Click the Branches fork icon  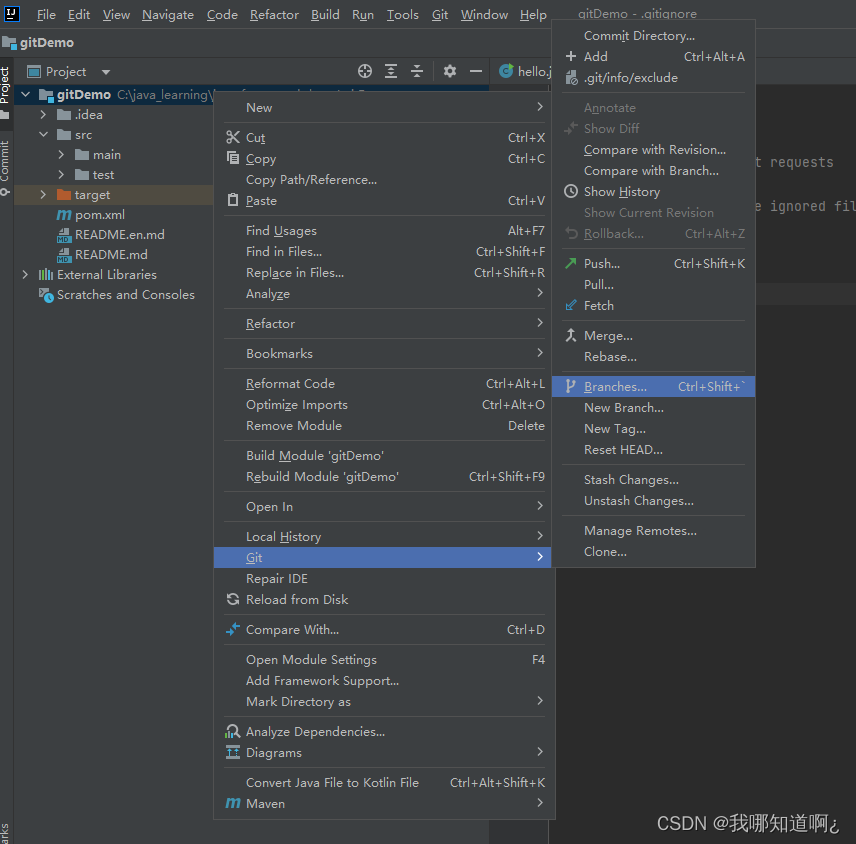(570, 386)
